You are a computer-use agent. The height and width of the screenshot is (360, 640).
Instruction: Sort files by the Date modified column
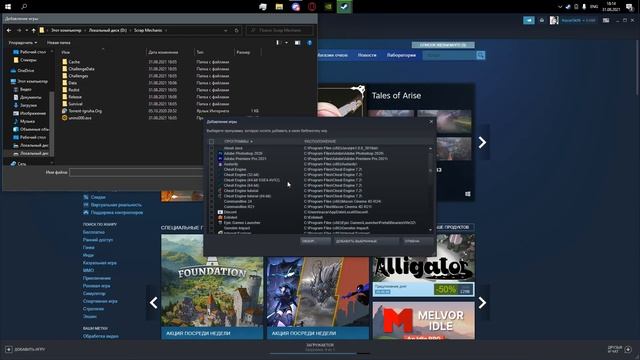[163, 52]
